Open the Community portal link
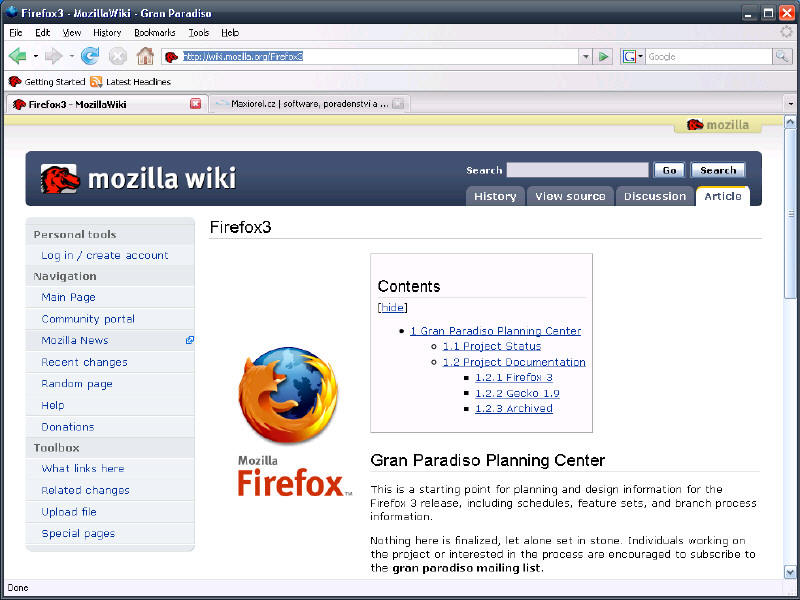This screenshot has height=600, width=800. pos(88,319)
